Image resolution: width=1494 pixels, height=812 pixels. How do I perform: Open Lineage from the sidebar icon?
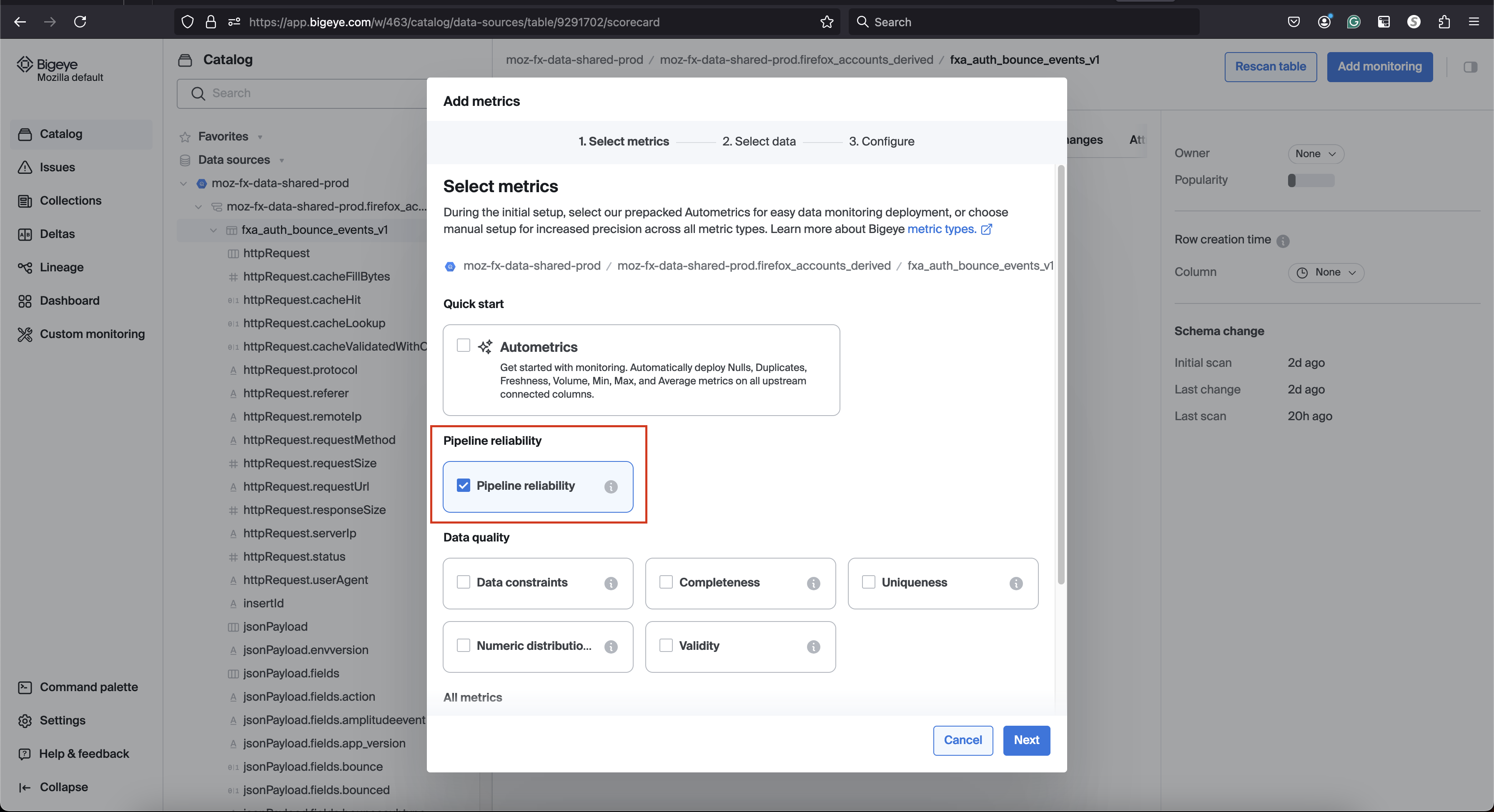pos(24,267)
